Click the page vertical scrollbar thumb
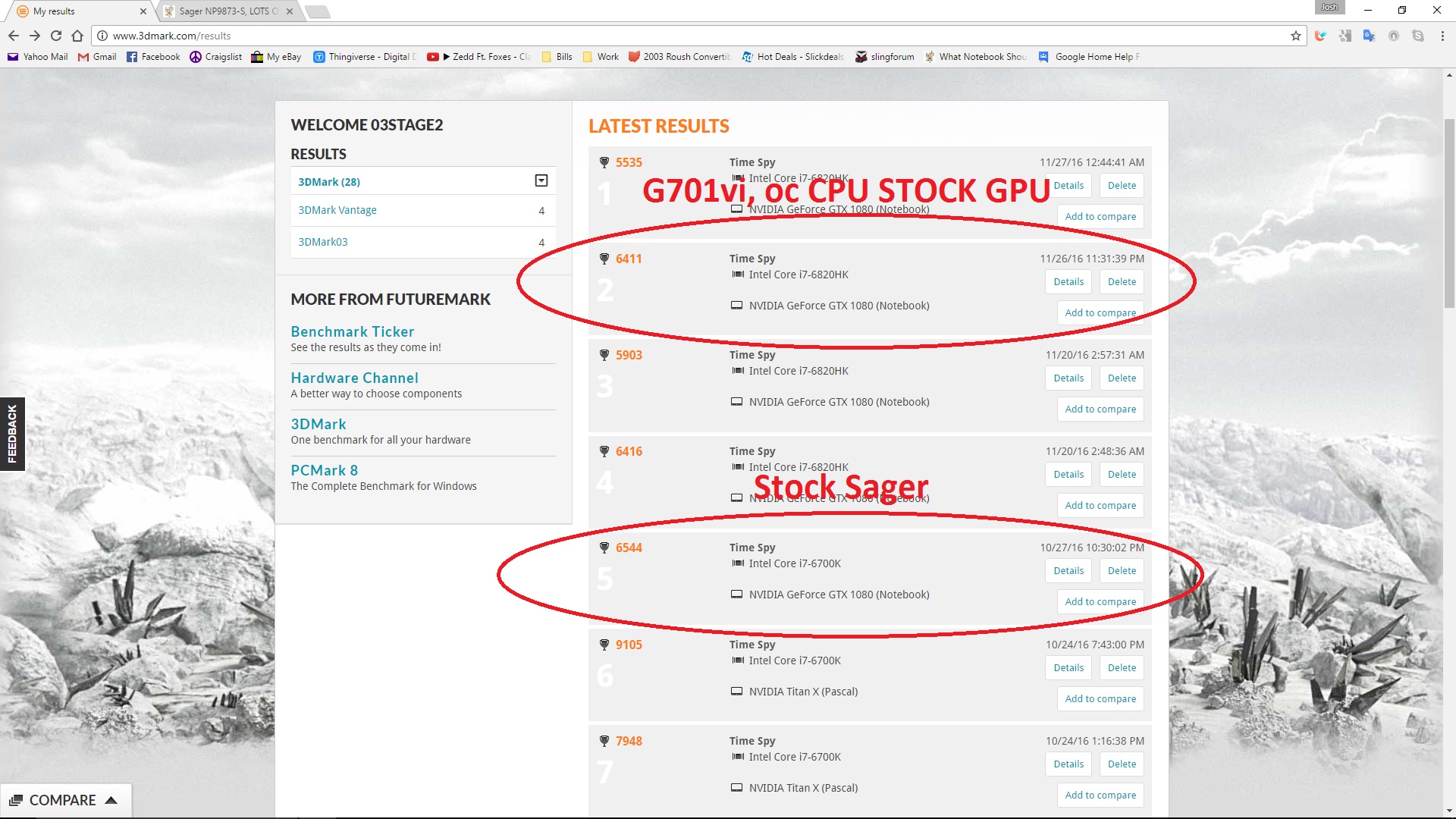This screenshot has width=1456, height=819. click(x=1449, y=212)
